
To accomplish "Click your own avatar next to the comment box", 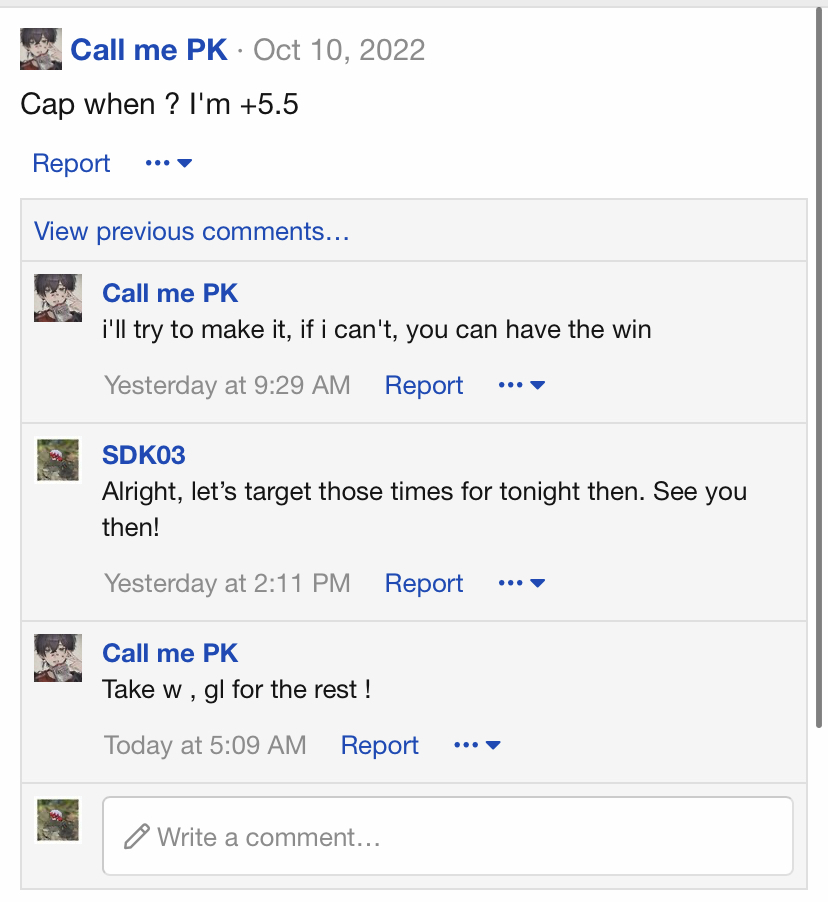I will (58, 820).
